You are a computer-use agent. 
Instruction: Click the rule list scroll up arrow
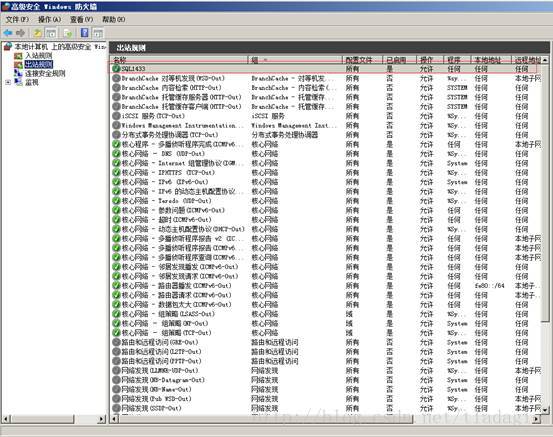tap(545, 60)
